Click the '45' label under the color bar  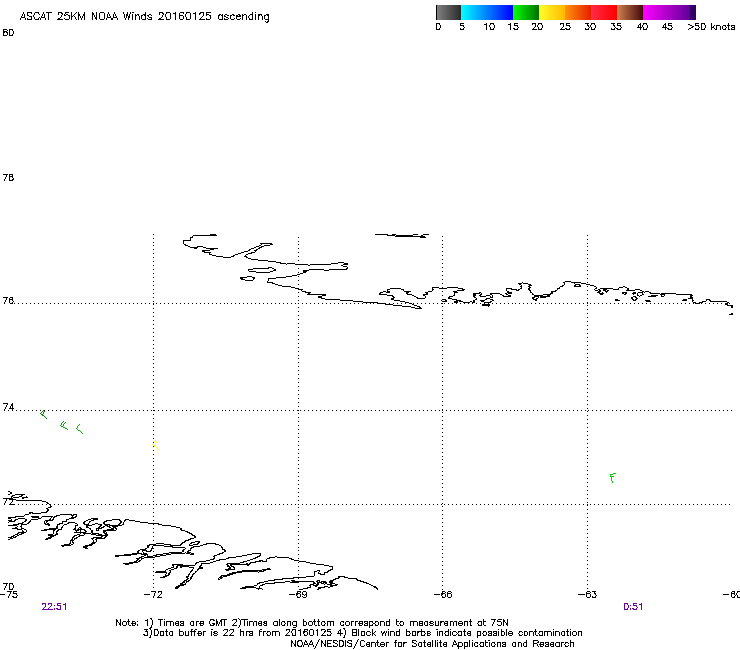pyautogui.click(x=667, y=27)
